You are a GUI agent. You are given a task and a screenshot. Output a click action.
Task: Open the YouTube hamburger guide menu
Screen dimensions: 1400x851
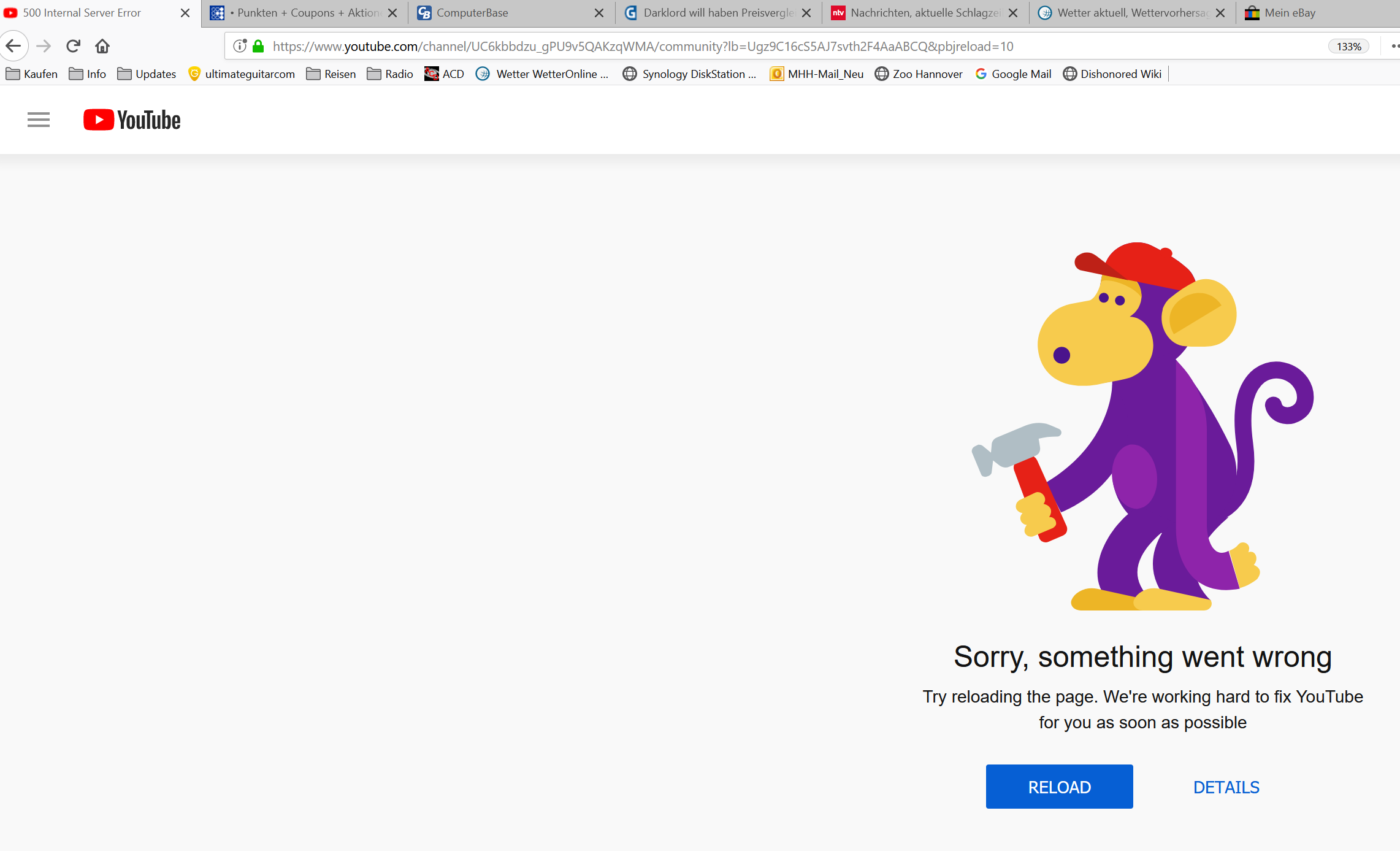[39, 120]
